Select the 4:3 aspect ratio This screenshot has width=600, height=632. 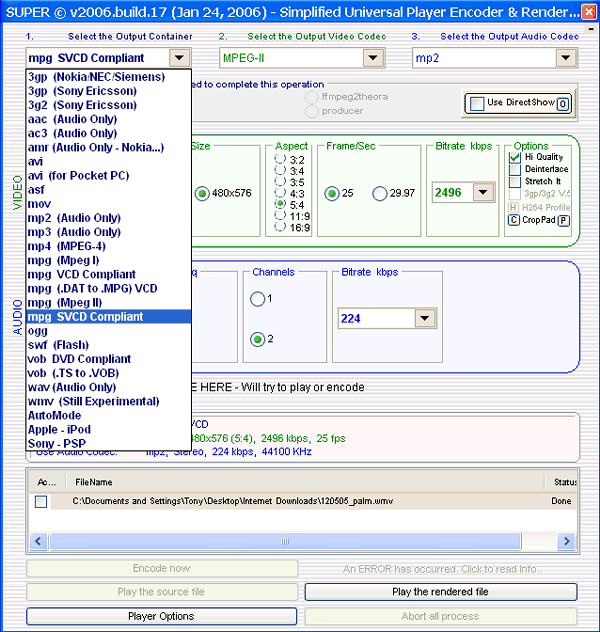pos(280,193)
